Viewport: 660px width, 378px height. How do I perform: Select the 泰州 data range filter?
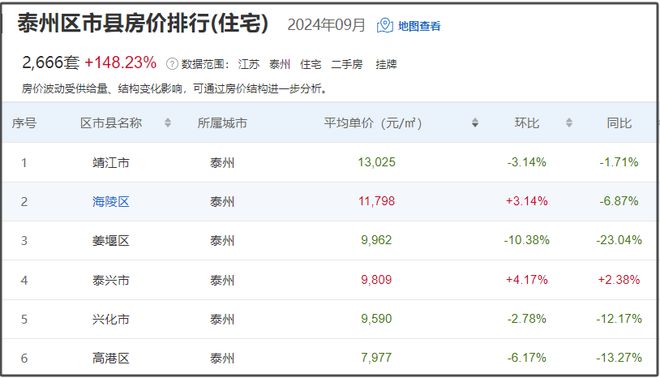(x=279, y=64)
